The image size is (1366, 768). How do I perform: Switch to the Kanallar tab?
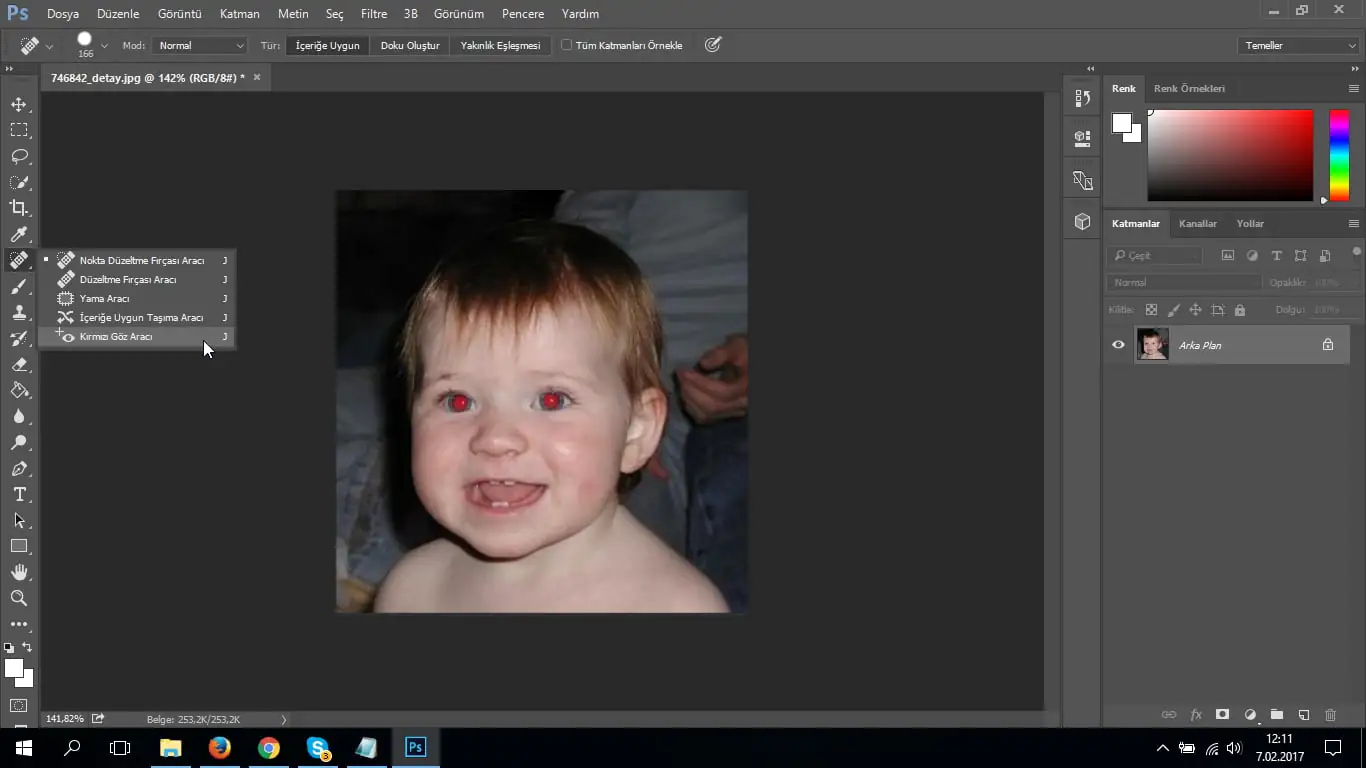pyautogui.click(x=1197, y=224)
